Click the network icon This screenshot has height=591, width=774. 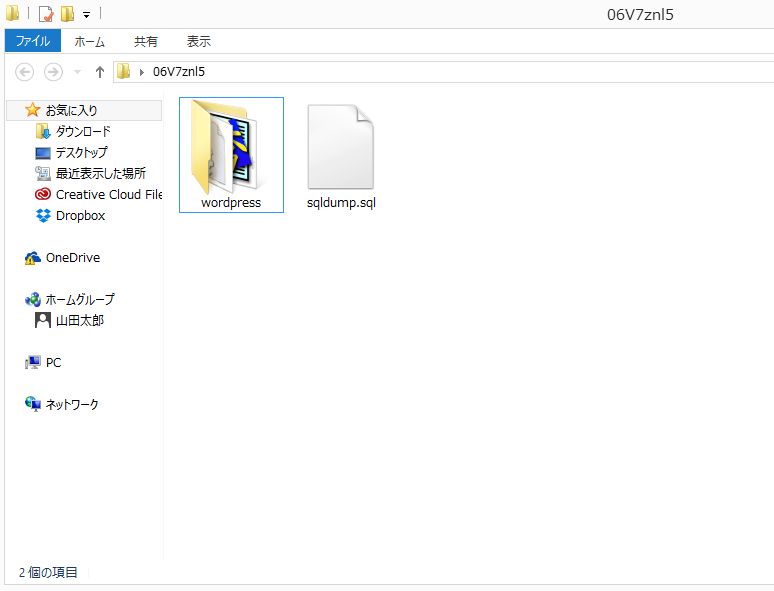(33, 404)
